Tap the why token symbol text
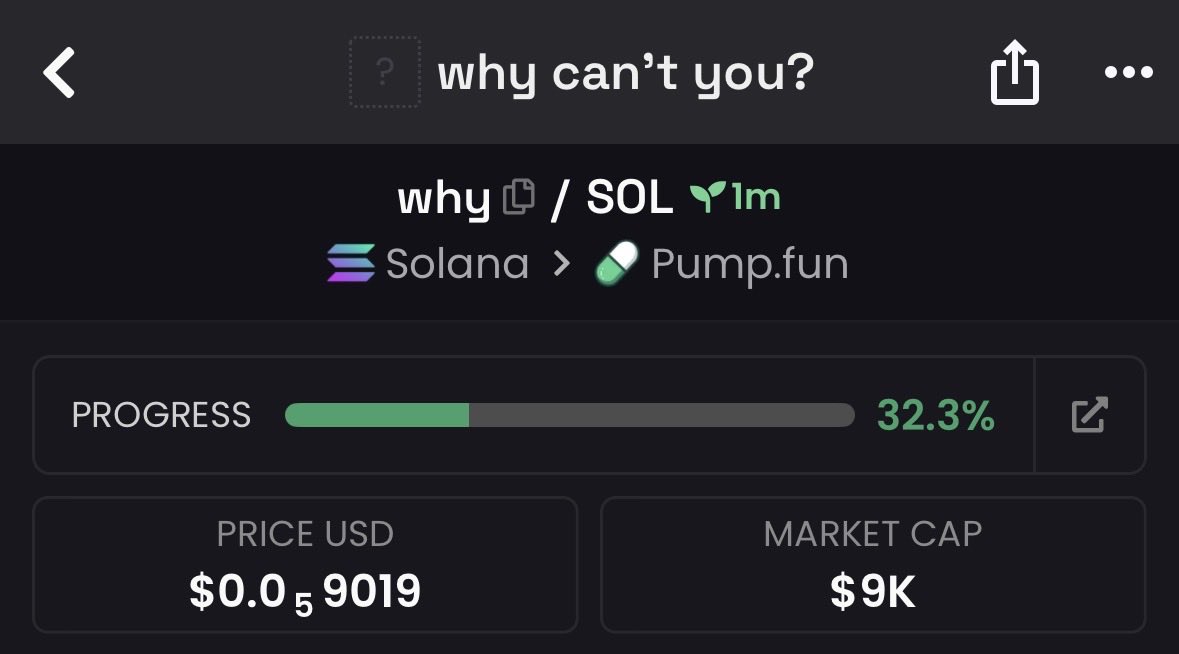1179x654 pixels. [443, 198]
